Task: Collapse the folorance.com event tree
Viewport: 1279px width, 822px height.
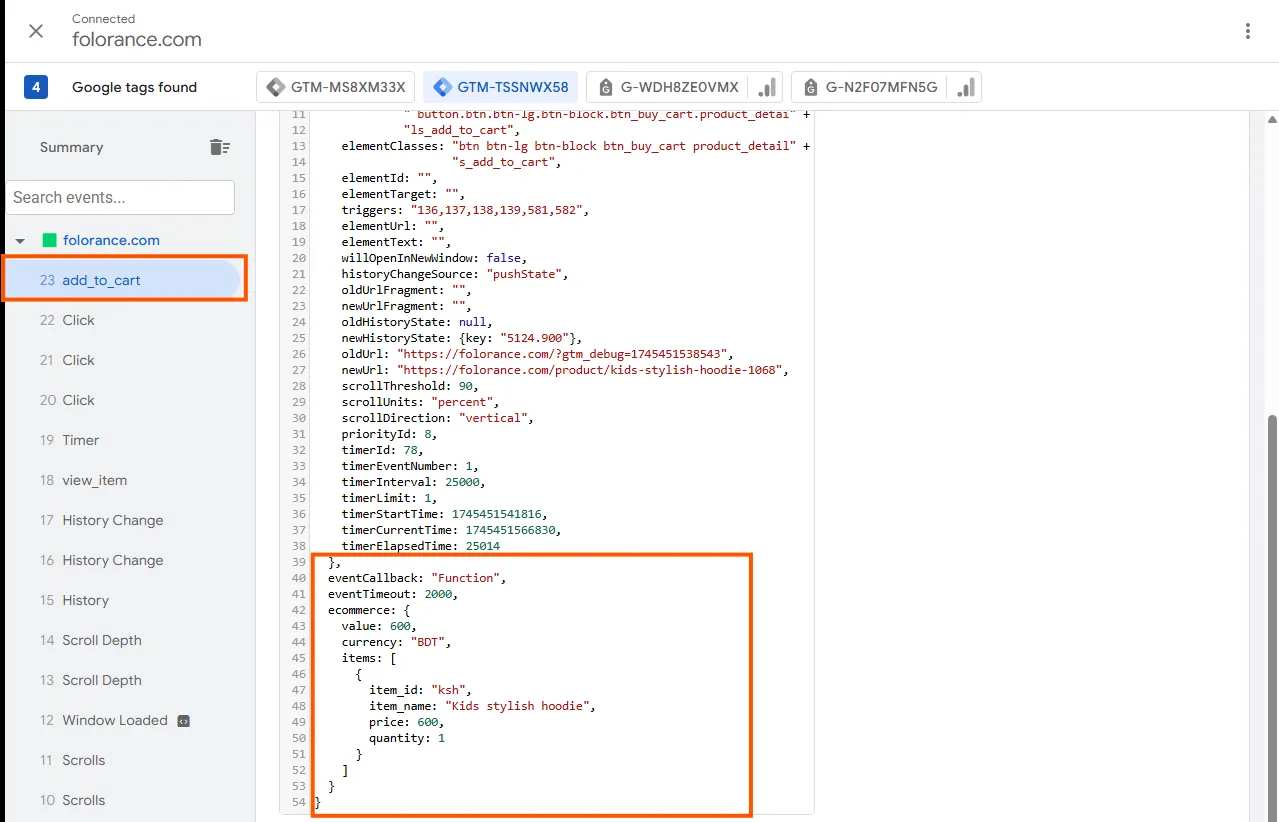Action: tap(20, 241)
